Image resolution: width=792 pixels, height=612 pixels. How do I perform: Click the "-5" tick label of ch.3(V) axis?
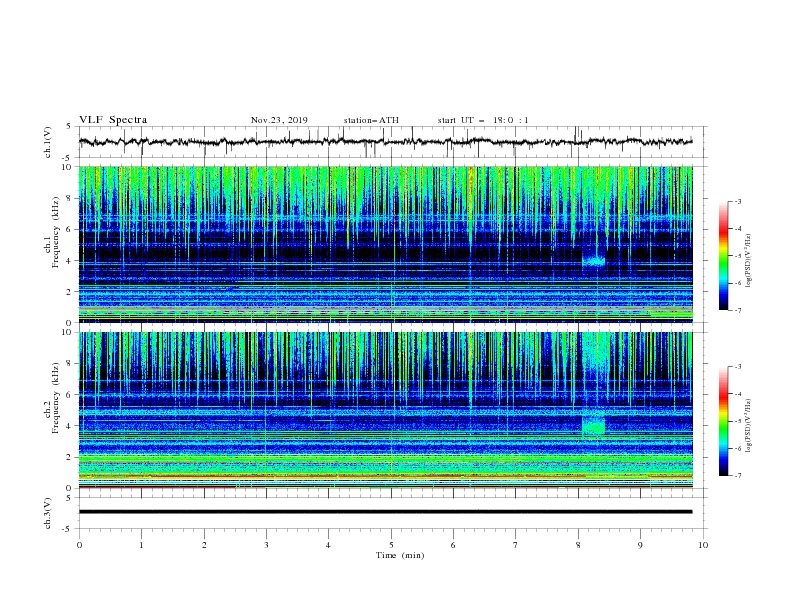click(68, 529)
